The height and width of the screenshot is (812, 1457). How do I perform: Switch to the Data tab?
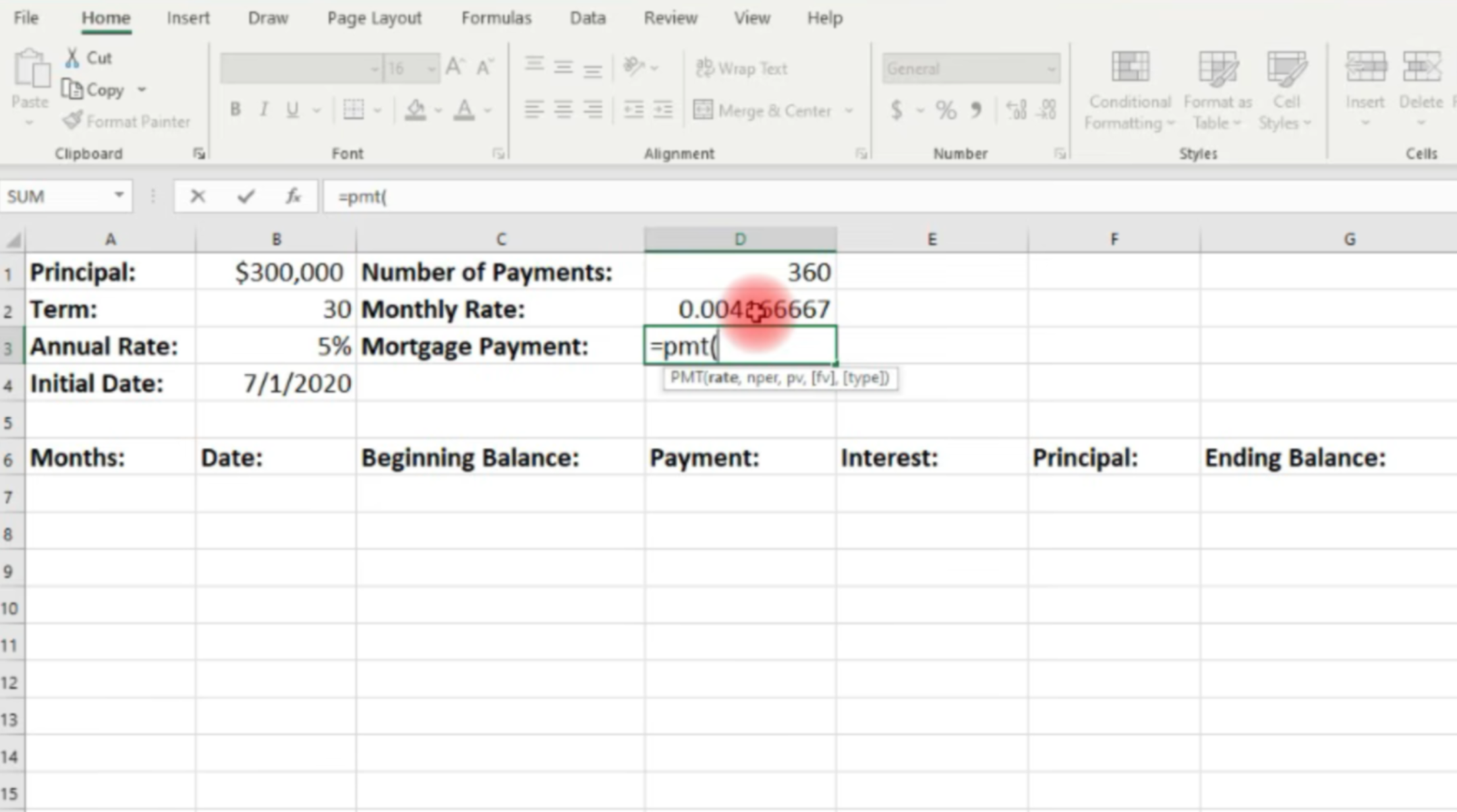point(588,18)
